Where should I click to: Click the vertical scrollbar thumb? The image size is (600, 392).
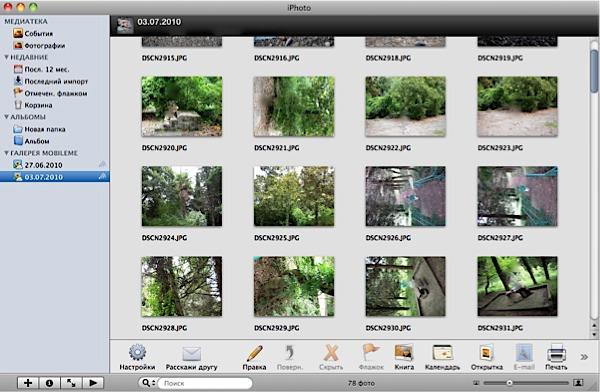click(594, 71)
